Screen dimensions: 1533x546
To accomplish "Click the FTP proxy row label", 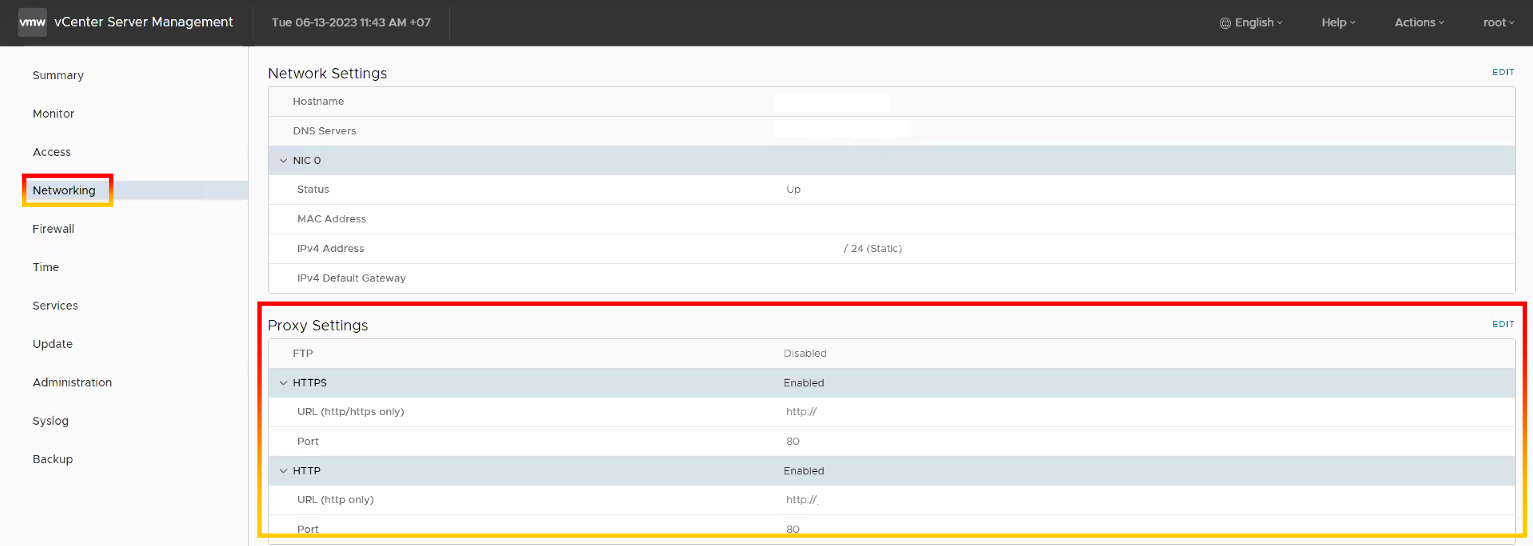I will tap(303, 354).
